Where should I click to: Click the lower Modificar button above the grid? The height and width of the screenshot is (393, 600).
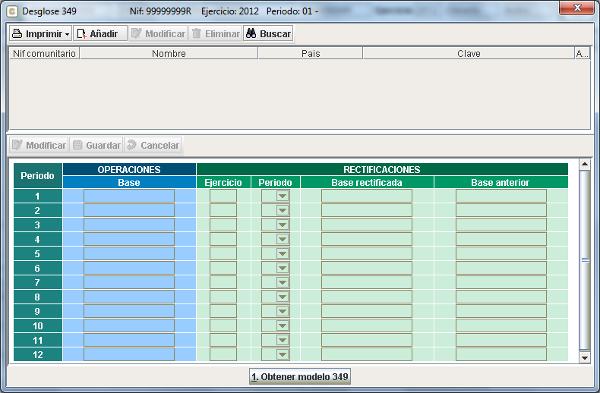click(x=39, y=145)
